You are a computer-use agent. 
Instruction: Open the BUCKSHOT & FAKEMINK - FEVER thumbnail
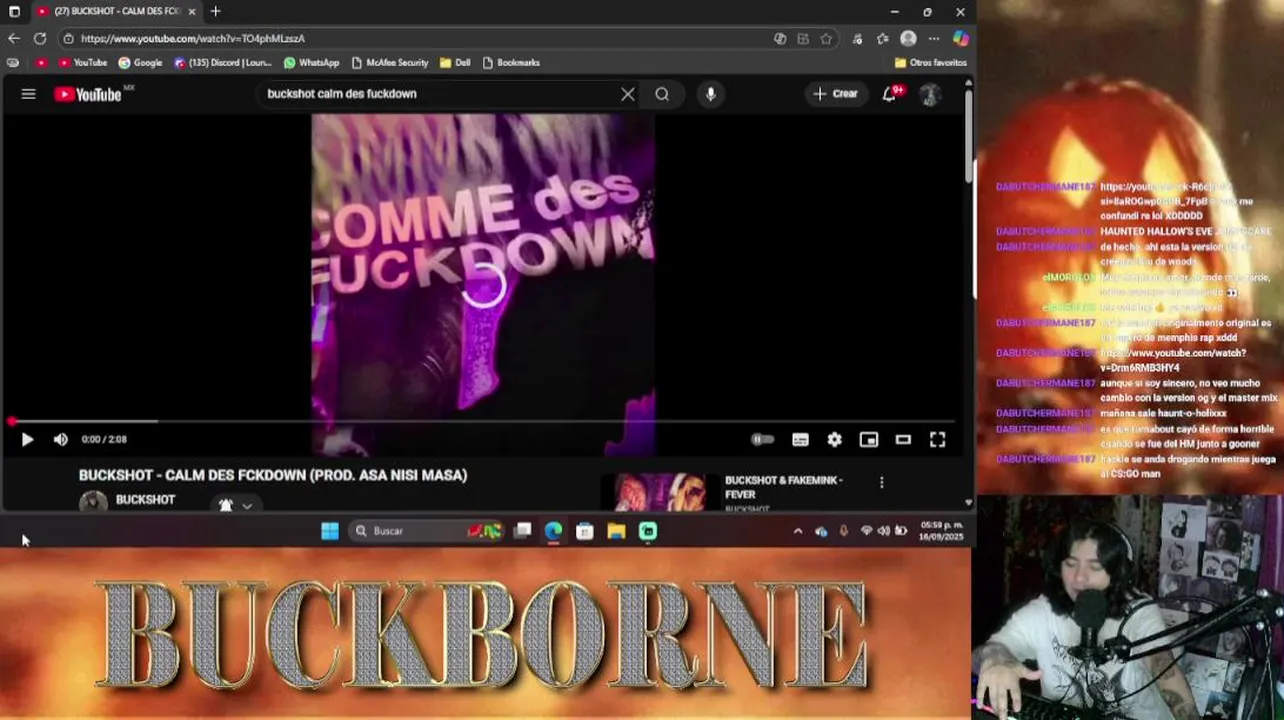(x=659, y=492)
